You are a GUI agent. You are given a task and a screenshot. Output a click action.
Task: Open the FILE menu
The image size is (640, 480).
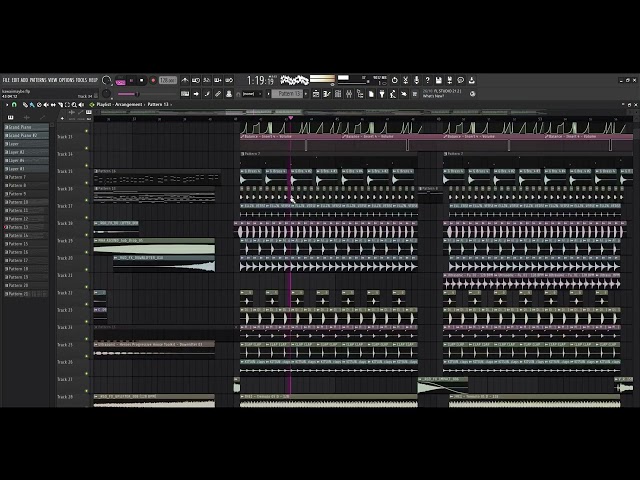coord(7,80)
